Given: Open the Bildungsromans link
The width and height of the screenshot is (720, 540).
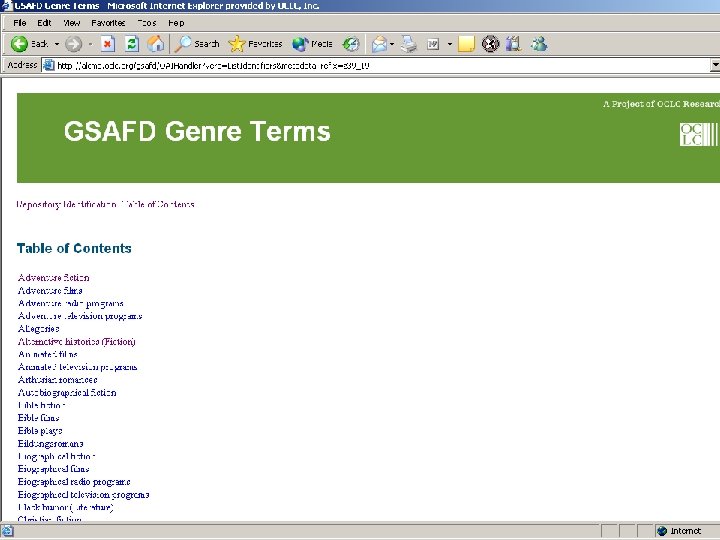Looking at the screenshot, I should pyautogui.click(x=51, y=444).
